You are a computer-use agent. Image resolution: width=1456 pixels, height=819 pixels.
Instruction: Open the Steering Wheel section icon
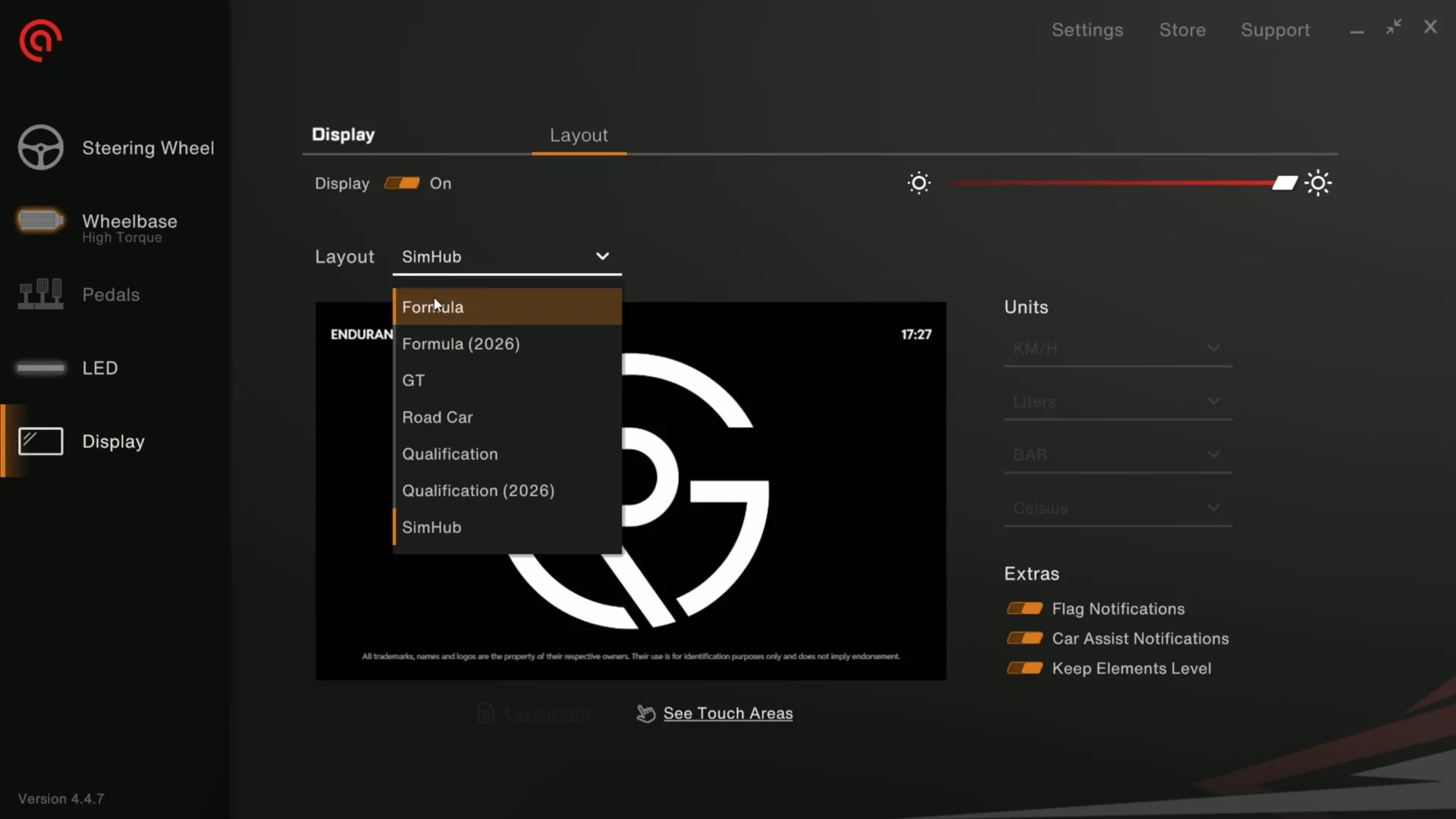click(41, 147)
